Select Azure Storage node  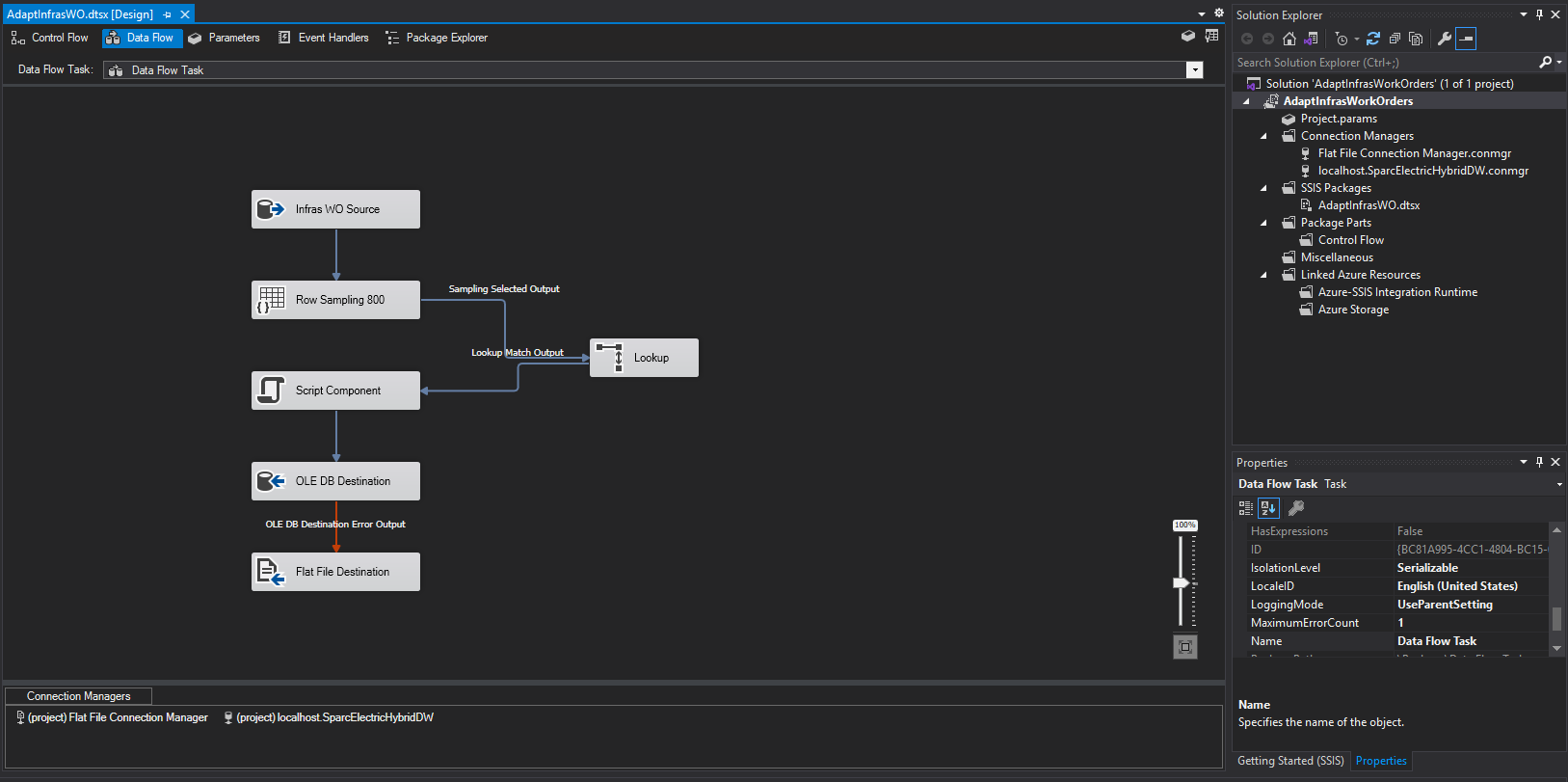[x=1353, y=310]
